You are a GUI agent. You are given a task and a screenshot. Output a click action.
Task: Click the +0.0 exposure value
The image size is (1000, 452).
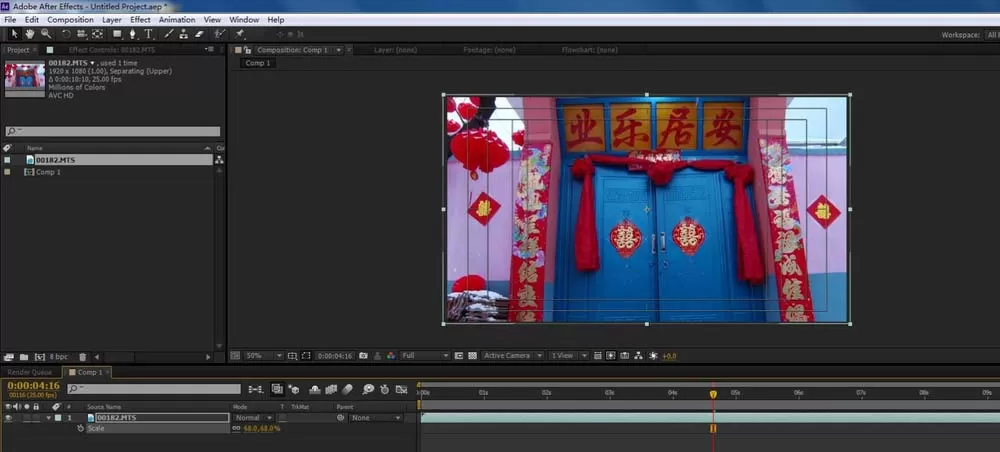pos(669,356)
